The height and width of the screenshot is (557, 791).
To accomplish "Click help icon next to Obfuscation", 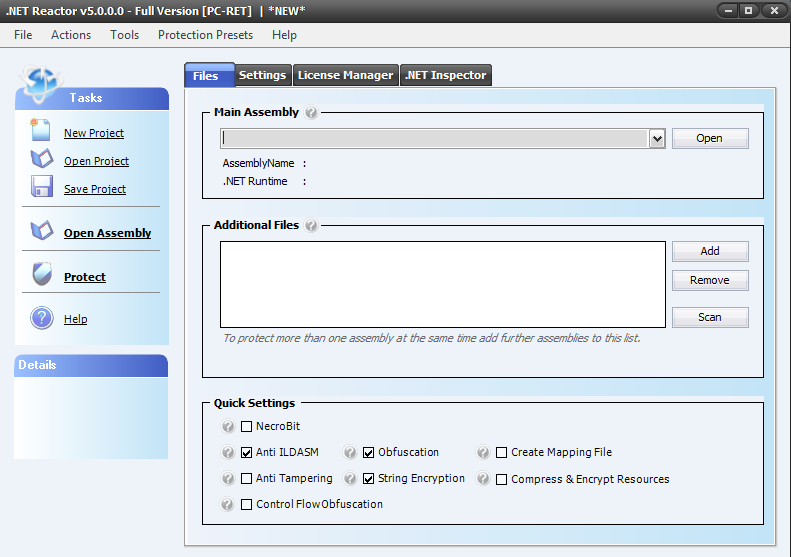I will click(x=350, y=452).
